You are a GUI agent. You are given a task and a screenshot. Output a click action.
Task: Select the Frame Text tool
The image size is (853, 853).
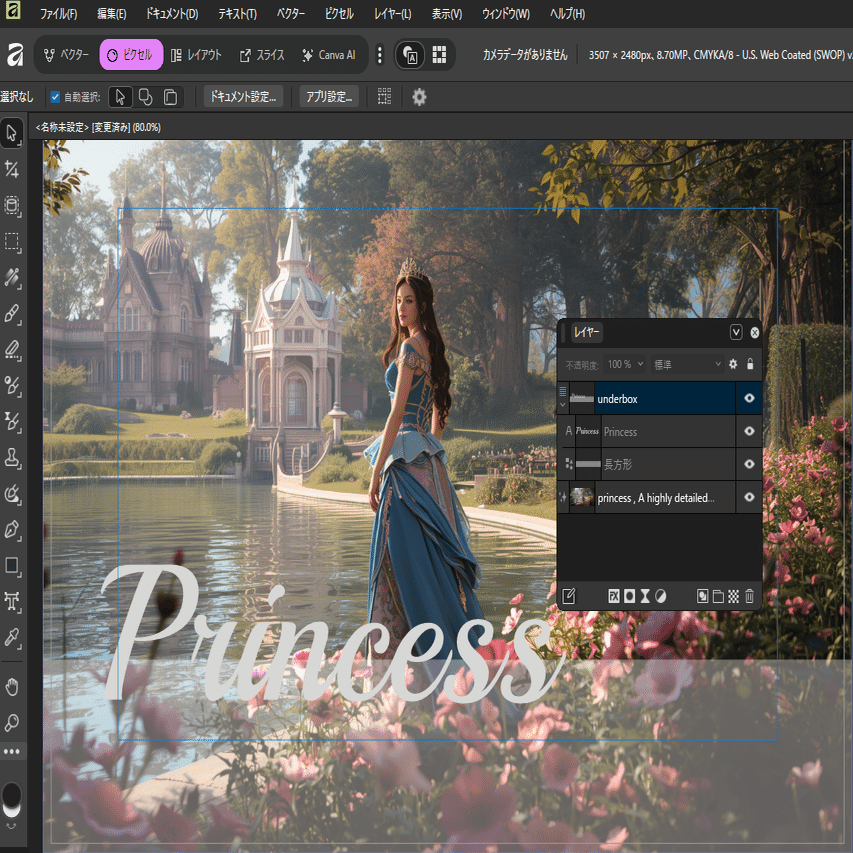[11, 601]
